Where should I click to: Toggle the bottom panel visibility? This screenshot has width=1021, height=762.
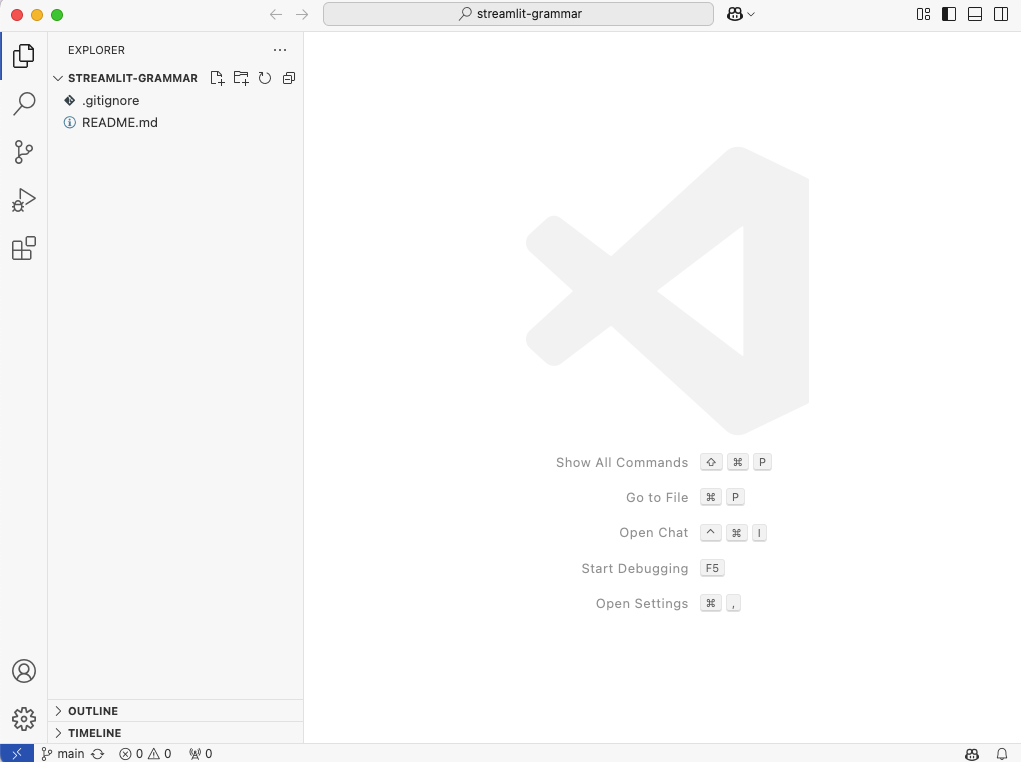coord(973,14)
